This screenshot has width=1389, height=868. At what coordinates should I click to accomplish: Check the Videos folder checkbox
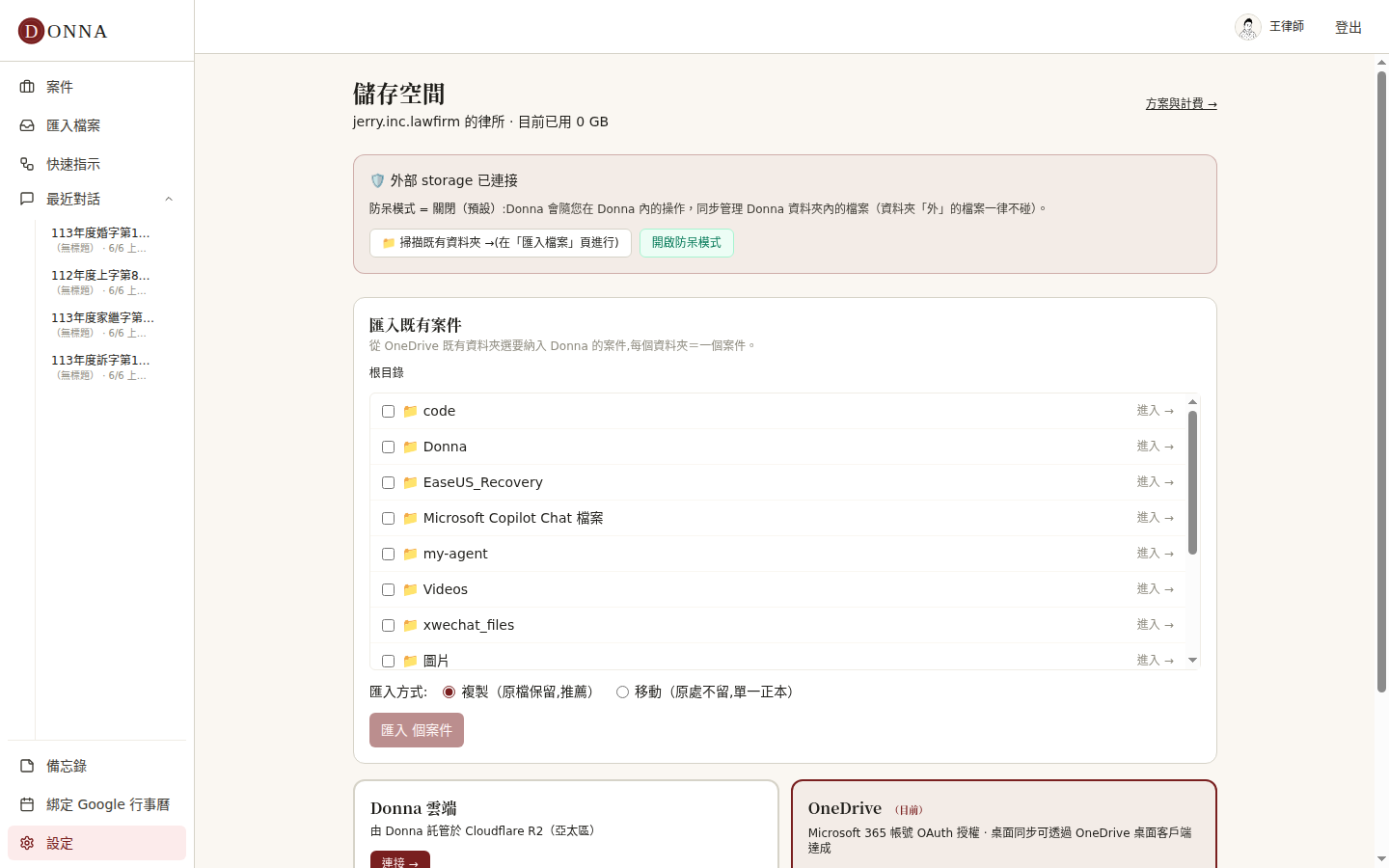coord(388,589)
